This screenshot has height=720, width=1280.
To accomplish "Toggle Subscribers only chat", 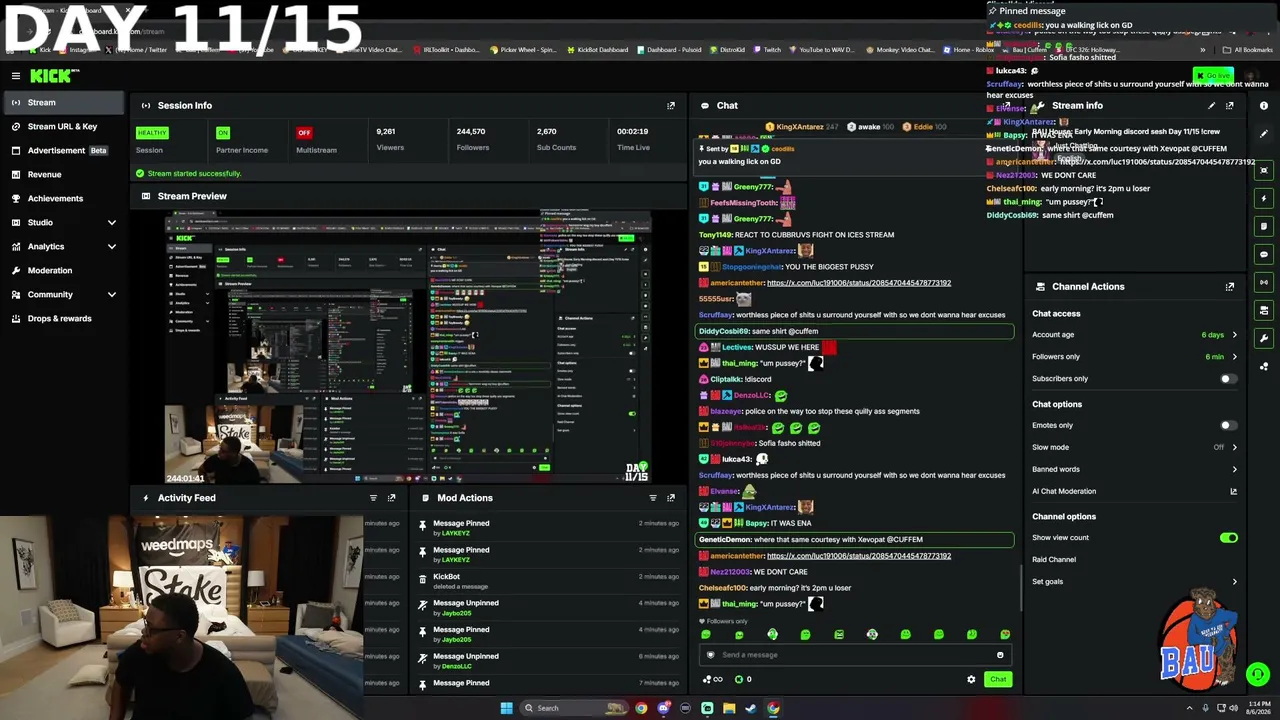I will point(1228,379).
